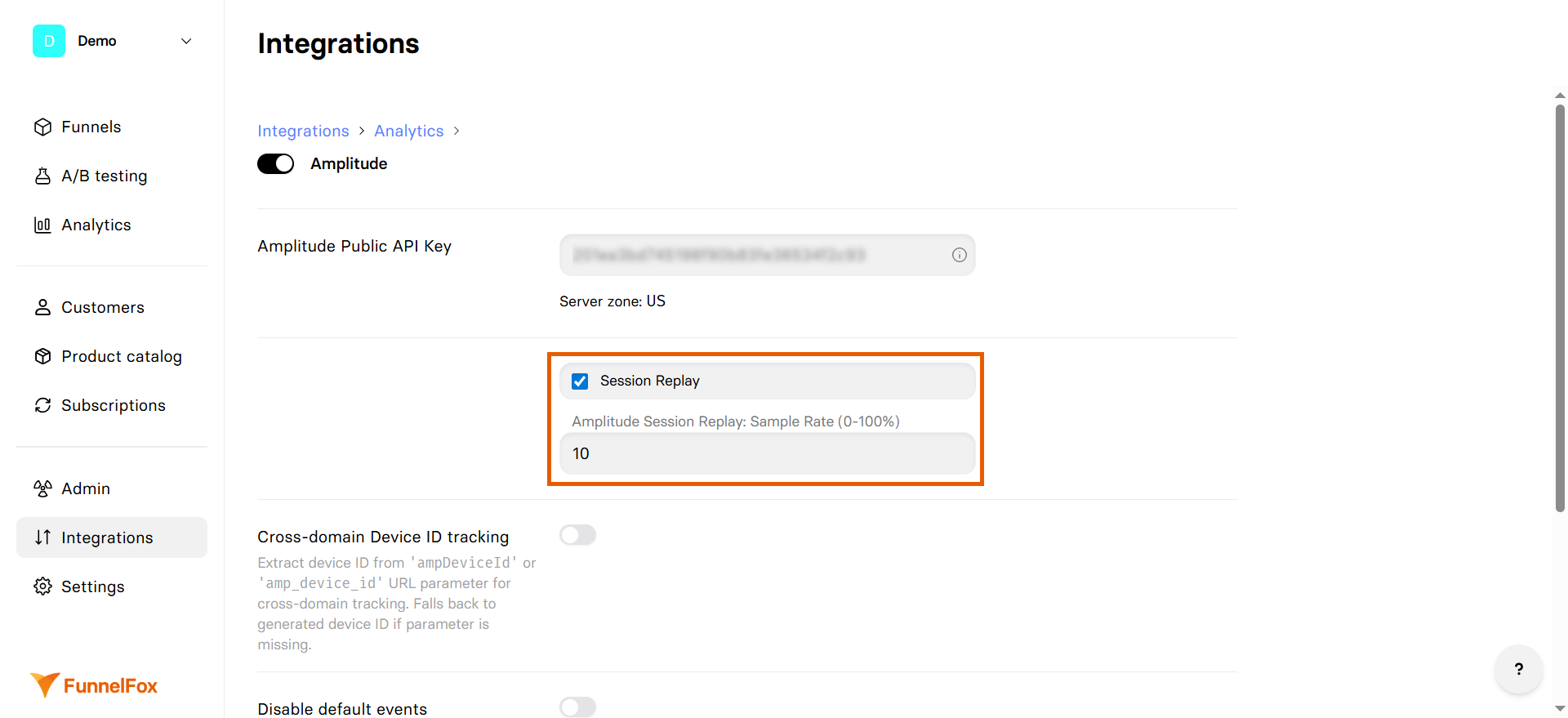The width and height of the screenshot is (1568, 718).
Task: Click the Subscriptions refresh icon
Action: (x=43, y=405)
